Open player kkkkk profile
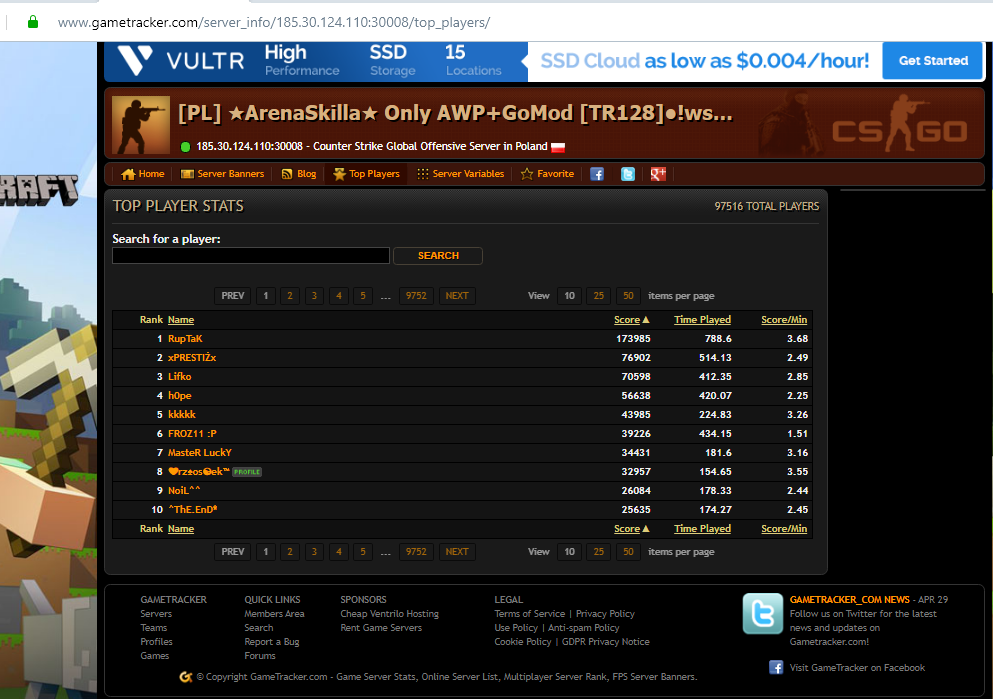 (x=182, y=415)
